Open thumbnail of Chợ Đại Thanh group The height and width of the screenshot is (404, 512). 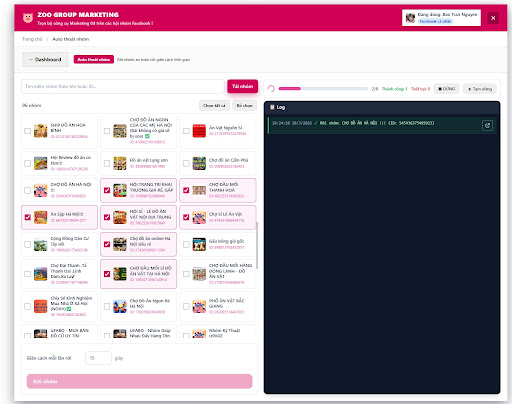pyautogui.click(x=41, y=274)
